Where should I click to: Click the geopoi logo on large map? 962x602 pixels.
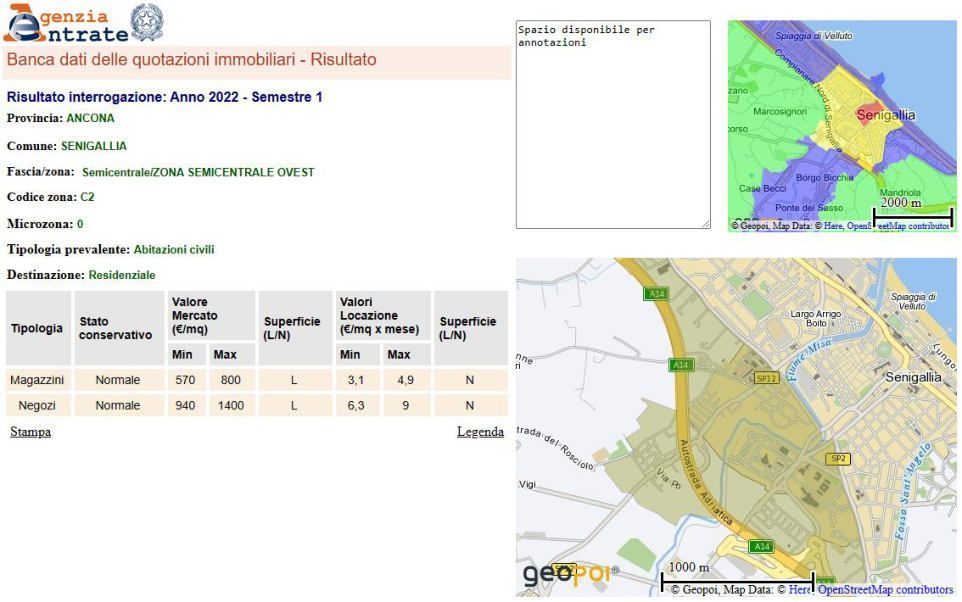[571, 574]
